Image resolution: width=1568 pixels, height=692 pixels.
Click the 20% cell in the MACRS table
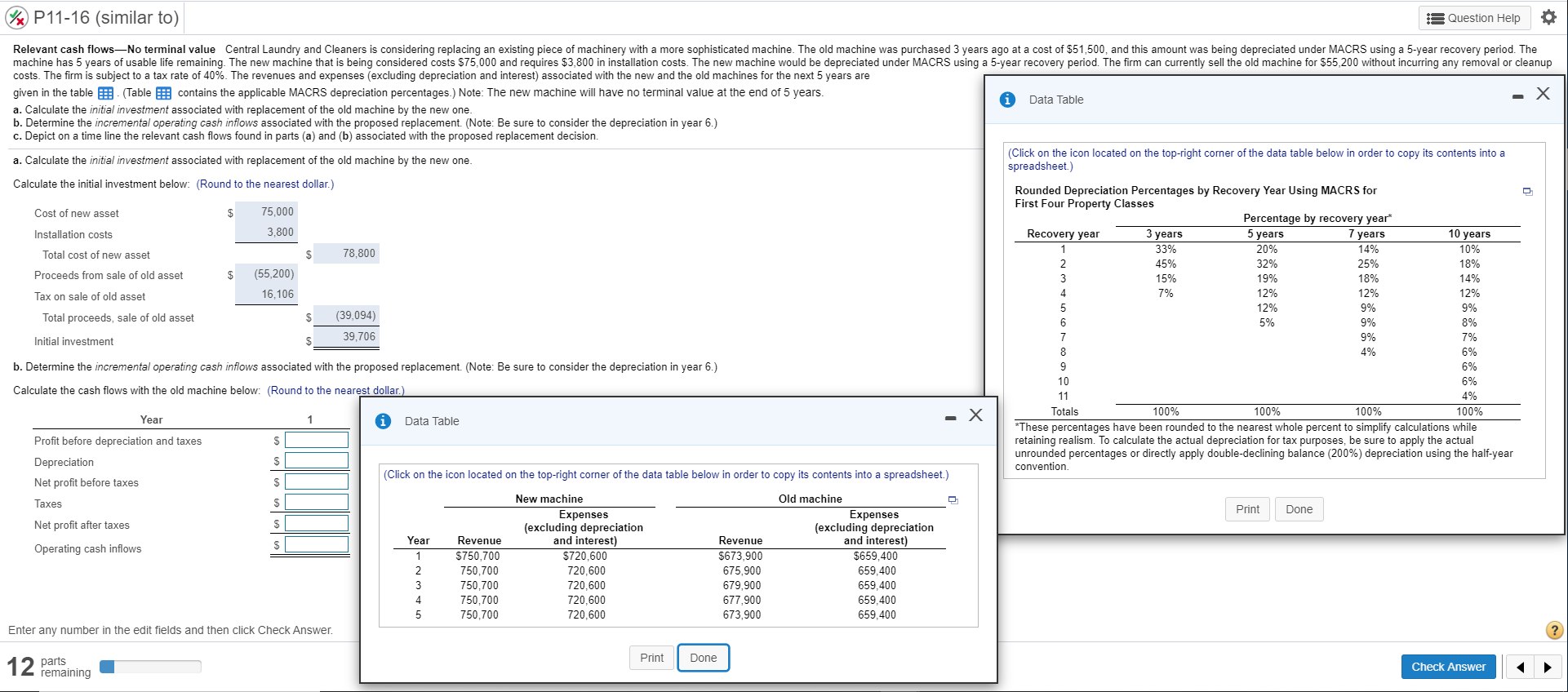(x=1267, y=249)
